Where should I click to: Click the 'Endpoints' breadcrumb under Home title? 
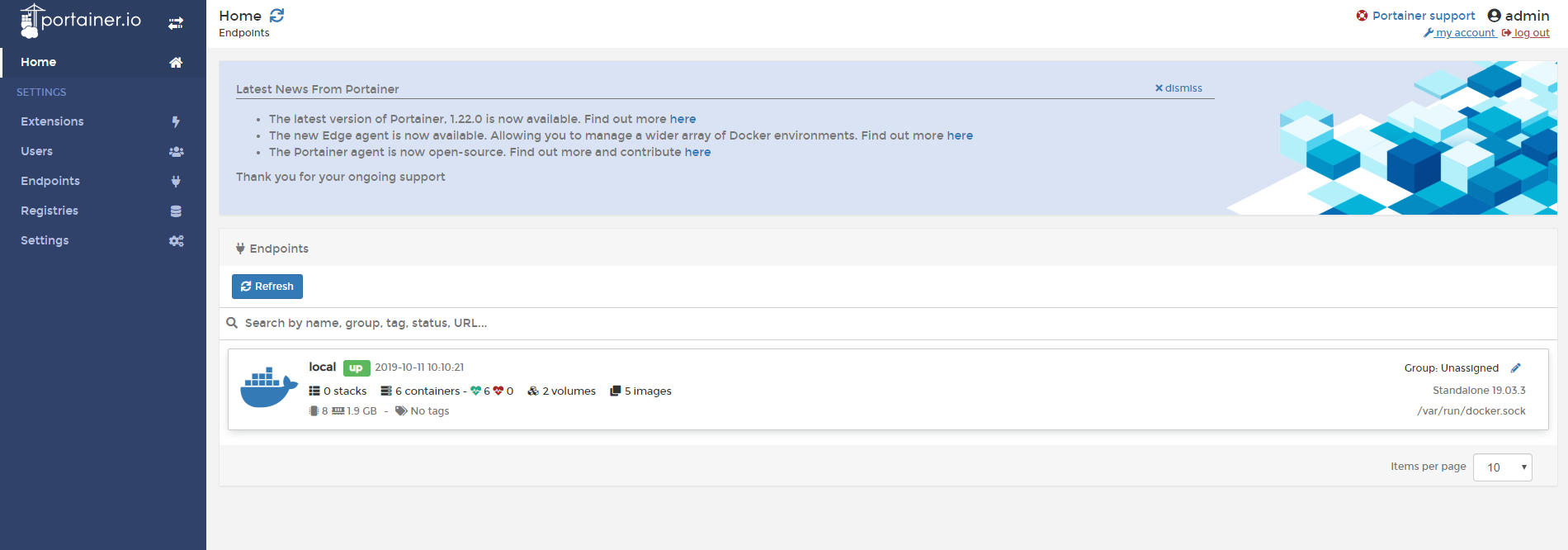point(244,33)
